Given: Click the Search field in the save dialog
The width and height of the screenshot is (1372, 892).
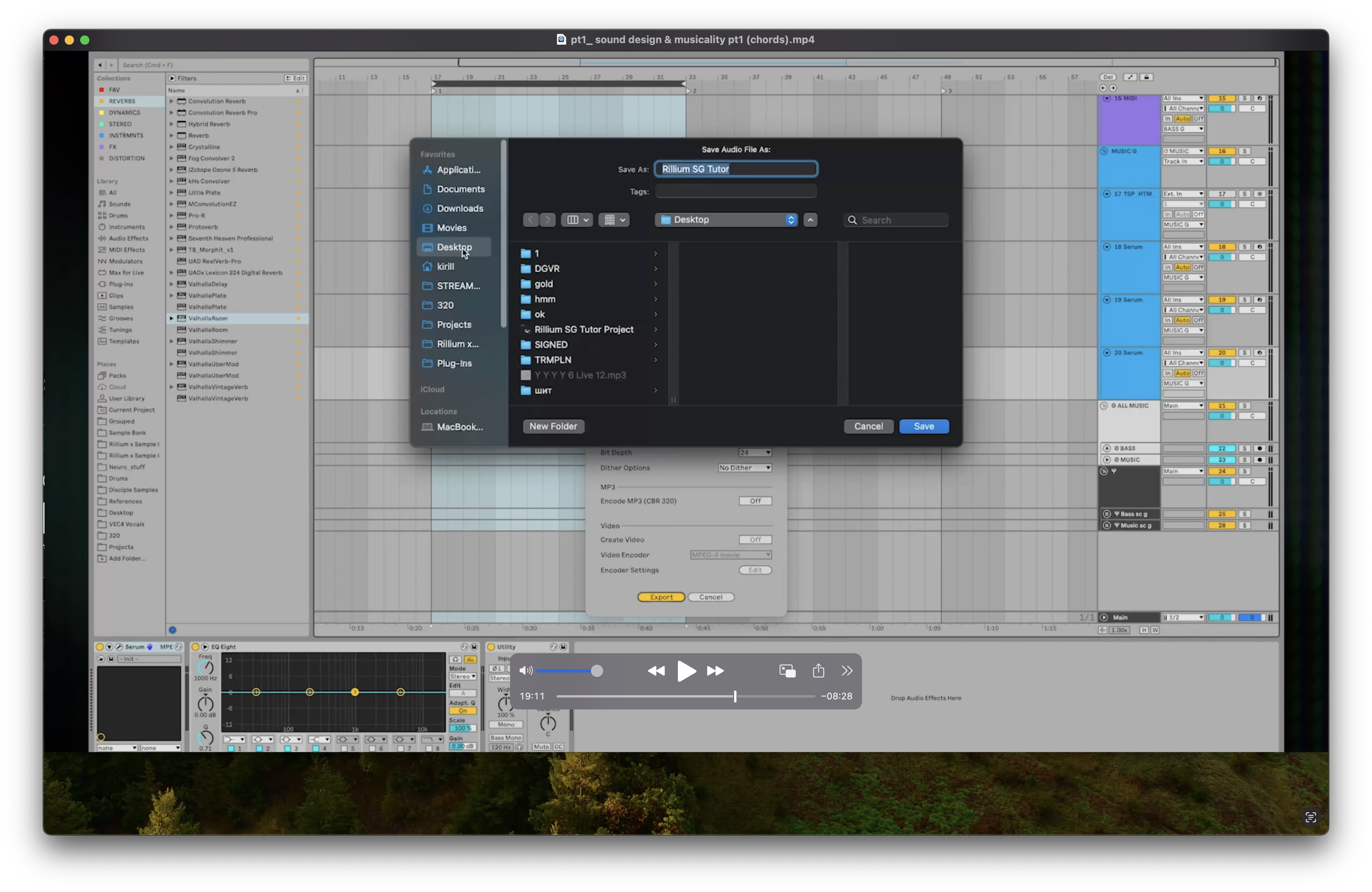Looking at the screenshot, I should point(896,220).
